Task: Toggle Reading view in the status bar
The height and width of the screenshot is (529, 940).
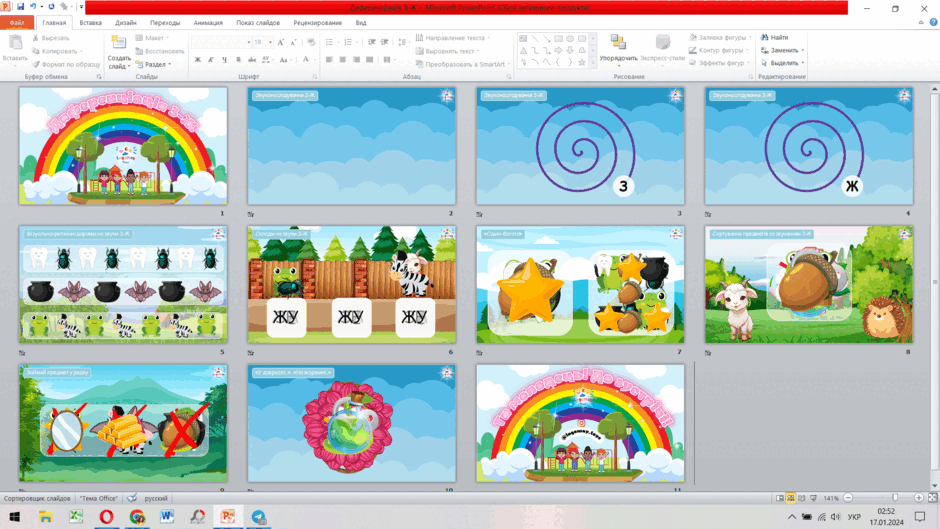Action: (802, 498)
